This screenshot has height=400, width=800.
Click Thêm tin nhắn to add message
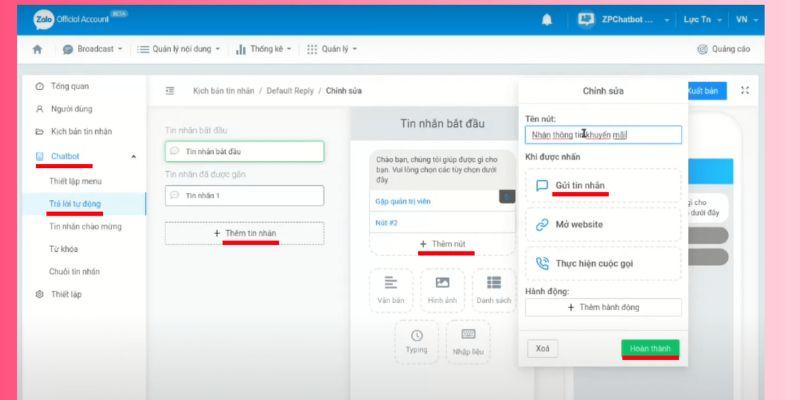pos(244,233)
